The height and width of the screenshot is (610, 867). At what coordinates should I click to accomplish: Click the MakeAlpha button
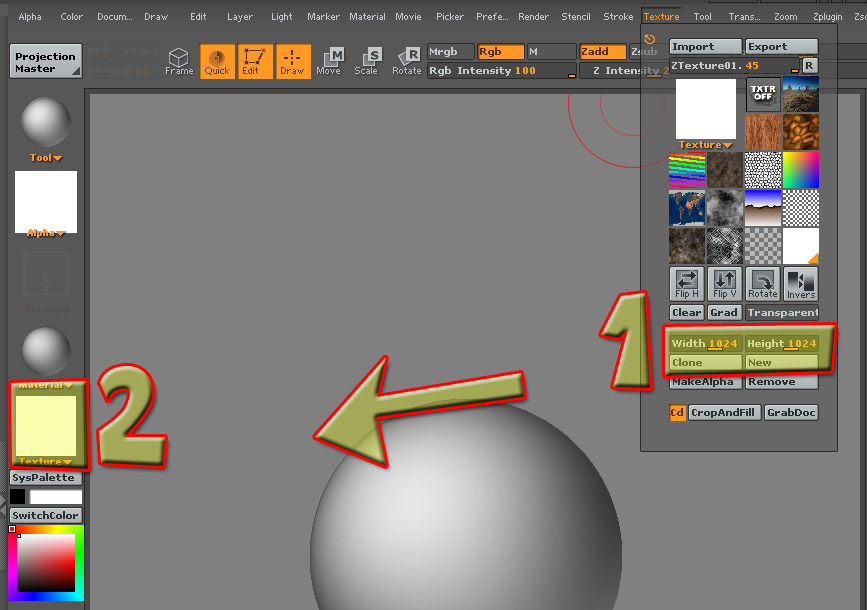[705, 382]
